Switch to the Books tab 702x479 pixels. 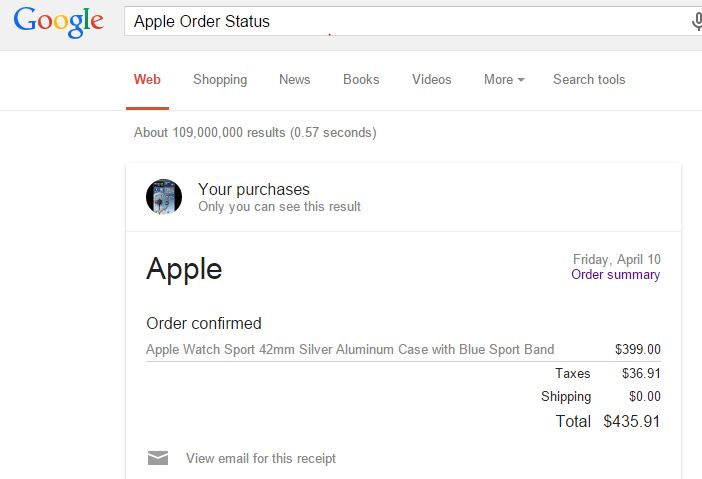(361, 80)
